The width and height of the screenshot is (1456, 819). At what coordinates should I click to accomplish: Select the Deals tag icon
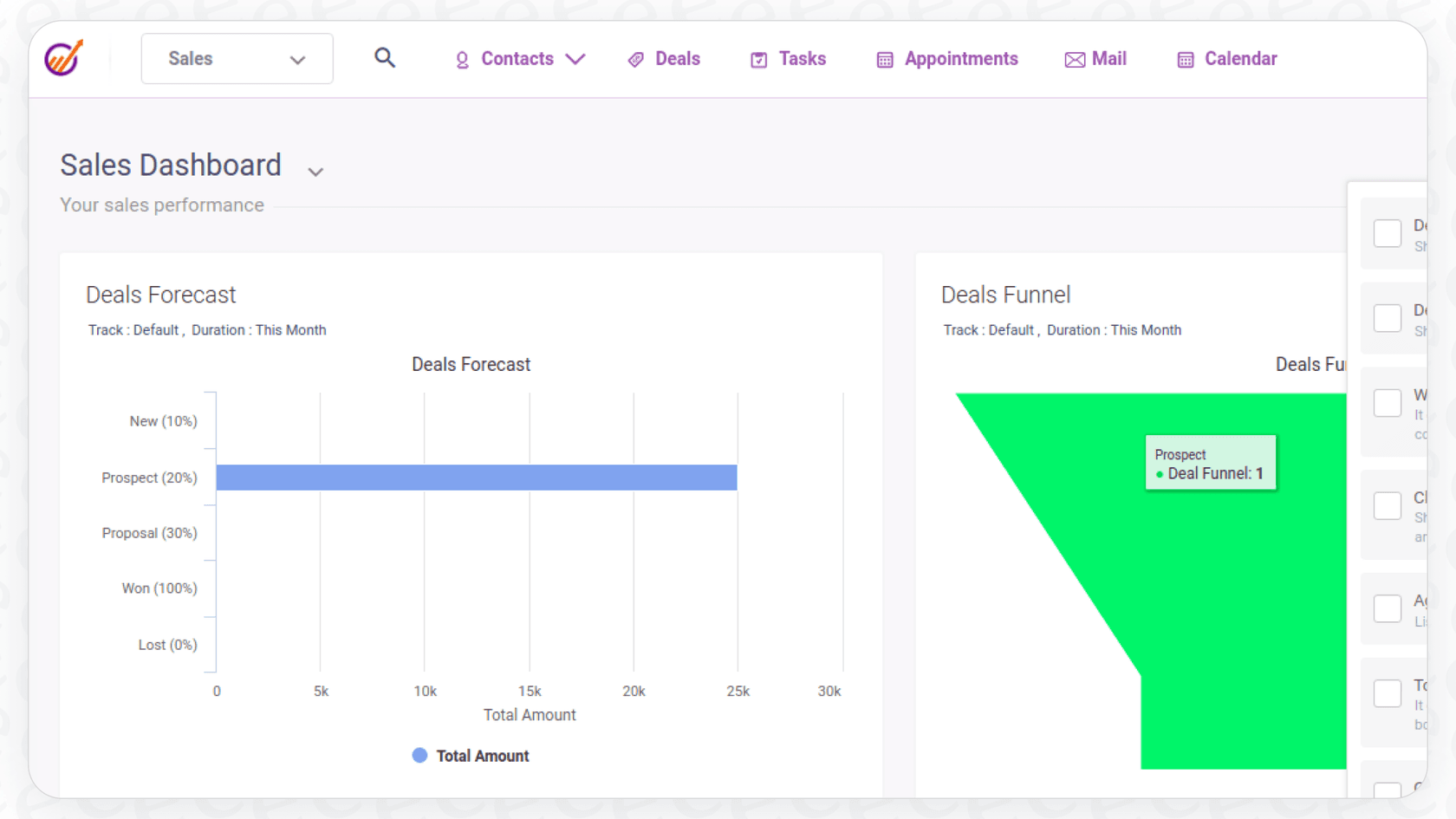tap(636, 59)
